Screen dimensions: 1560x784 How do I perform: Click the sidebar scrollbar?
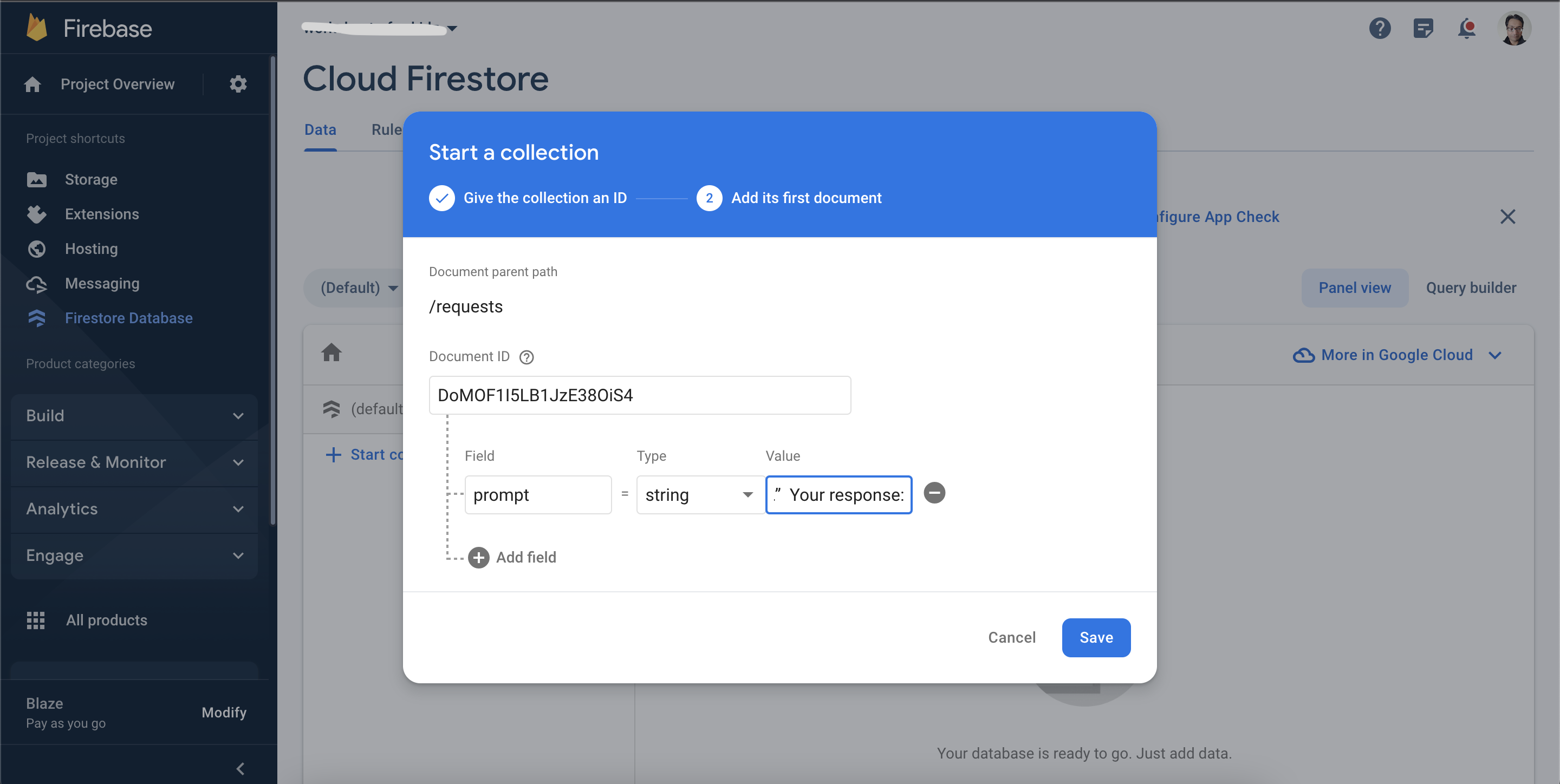(272, 291)
